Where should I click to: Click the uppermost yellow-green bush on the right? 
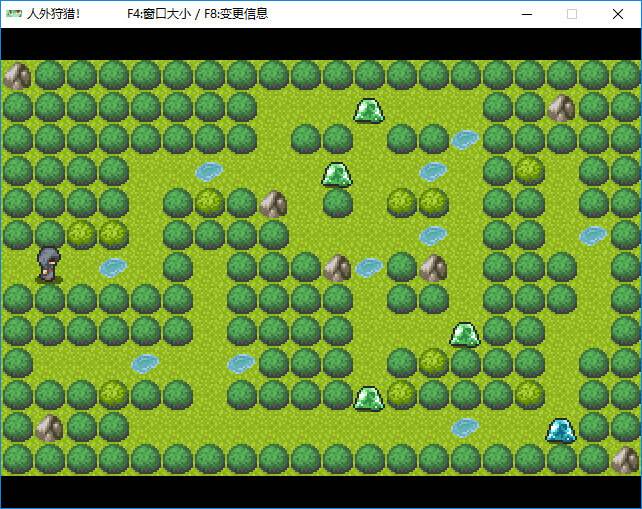click(x=529, y=171)
